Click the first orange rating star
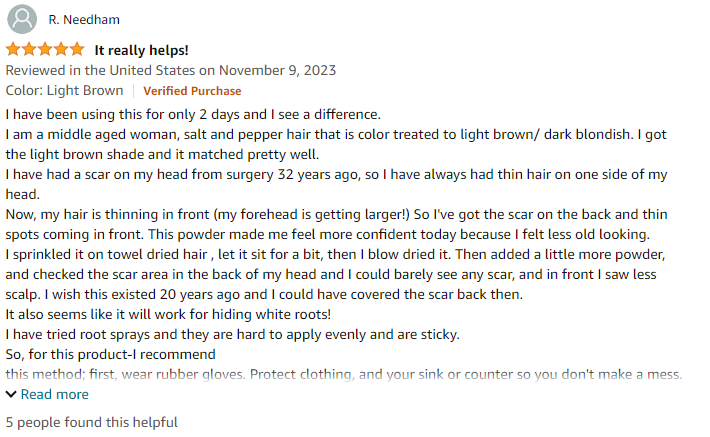 (x=13, y=49)
